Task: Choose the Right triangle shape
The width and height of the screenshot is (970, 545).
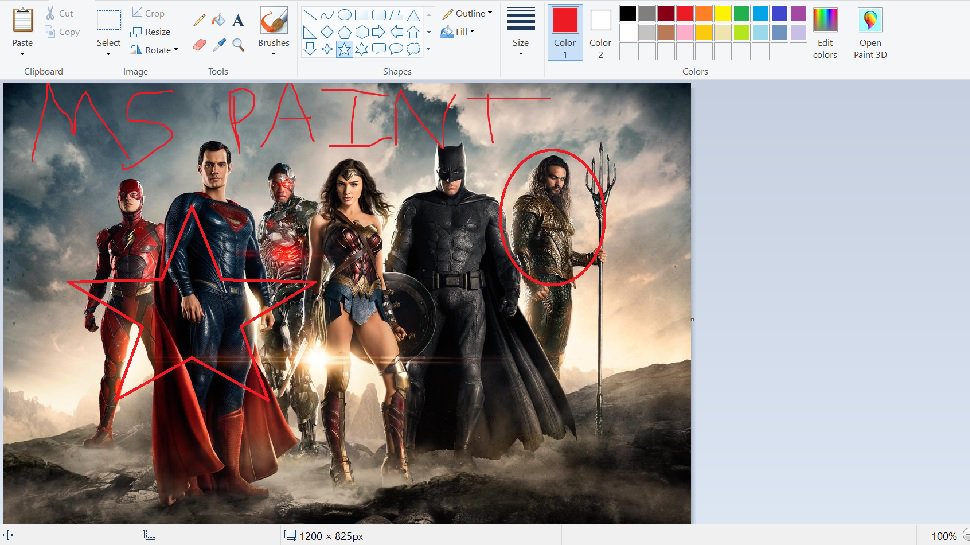Action: tap(310, 32)
